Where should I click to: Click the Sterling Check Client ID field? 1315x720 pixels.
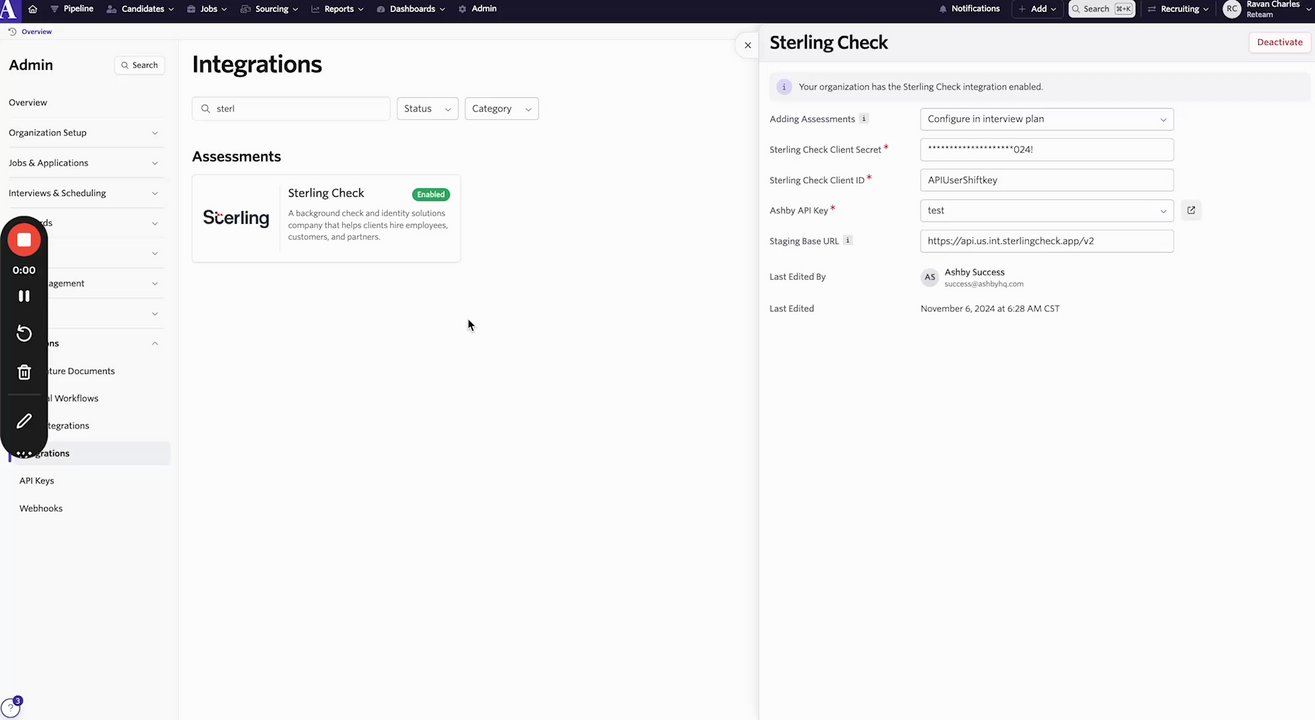coord(1047,180)
